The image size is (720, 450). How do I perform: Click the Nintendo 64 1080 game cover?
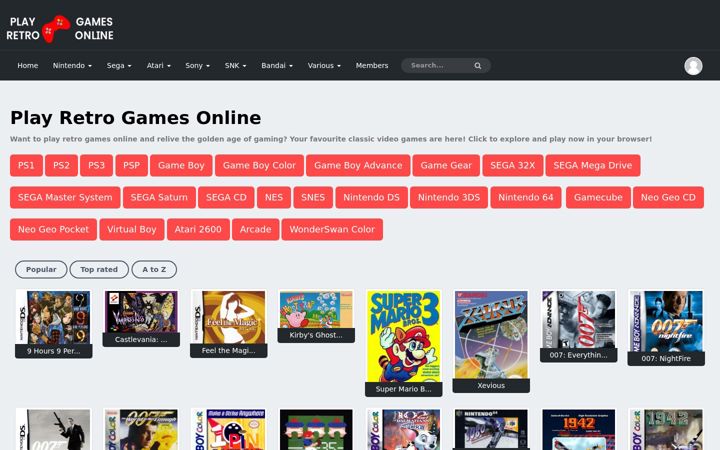[491, 429]
